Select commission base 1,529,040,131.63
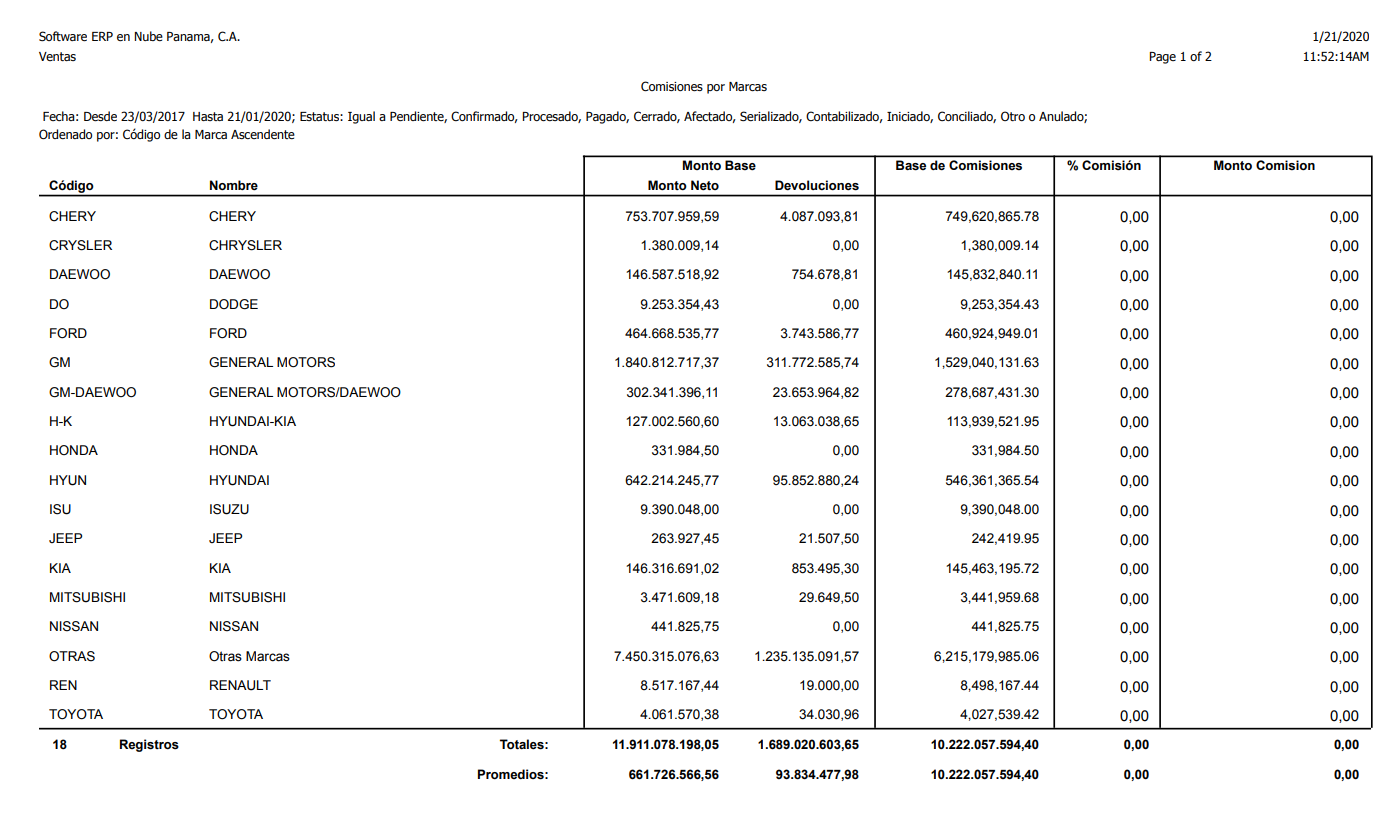The height and width of the screenshot is (824, 1391). [x=986, y=363]
